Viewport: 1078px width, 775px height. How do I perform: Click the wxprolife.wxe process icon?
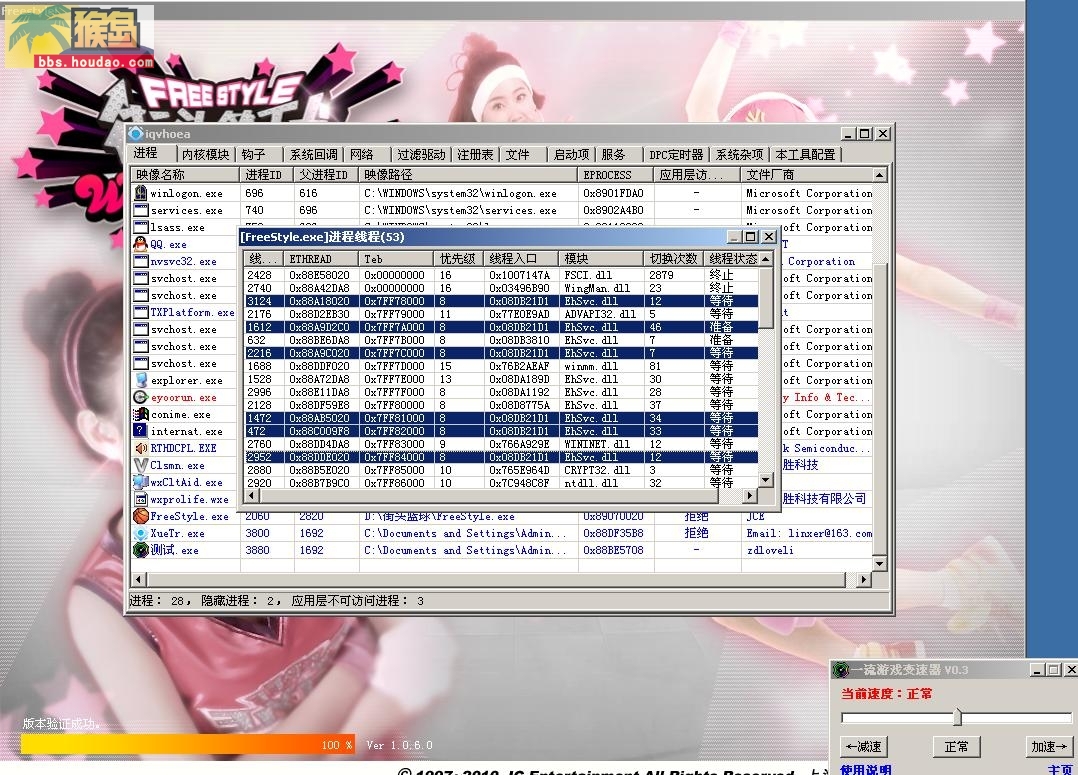pyautogui.click(x=140, y=499)
